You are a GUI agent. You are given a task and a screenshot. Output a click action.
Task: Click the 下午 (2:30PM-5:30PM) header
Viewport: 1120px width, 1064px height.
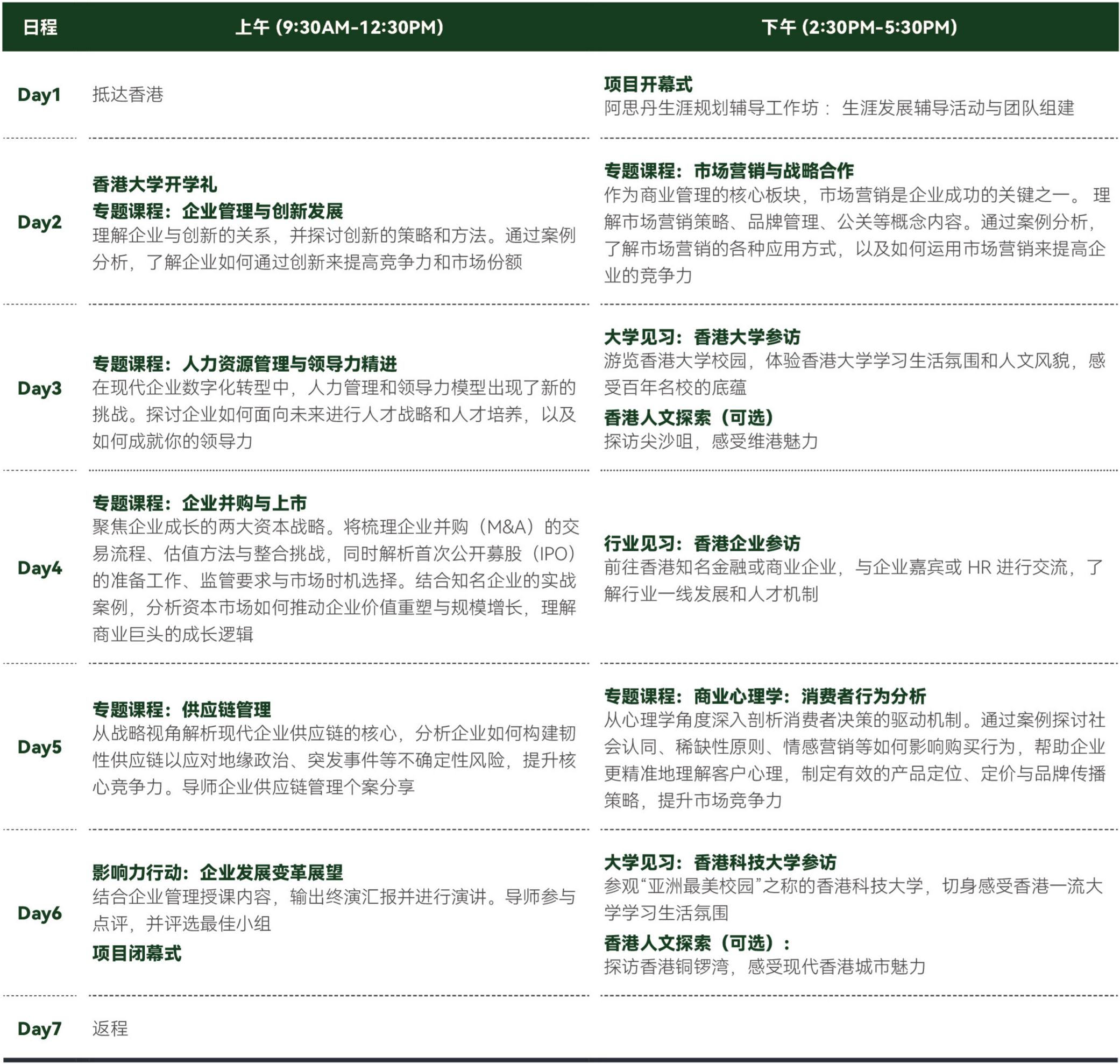point(859,27)
